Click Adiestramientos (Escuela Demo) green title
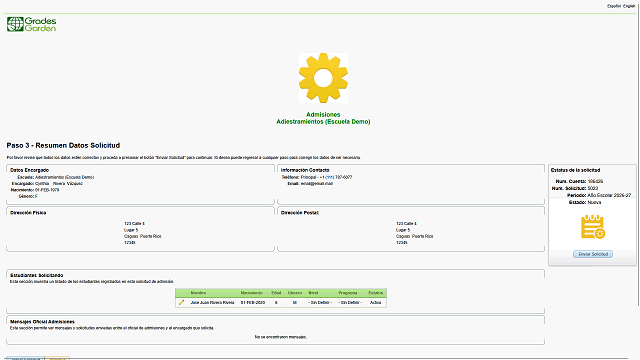 click(x=323, y=122)
